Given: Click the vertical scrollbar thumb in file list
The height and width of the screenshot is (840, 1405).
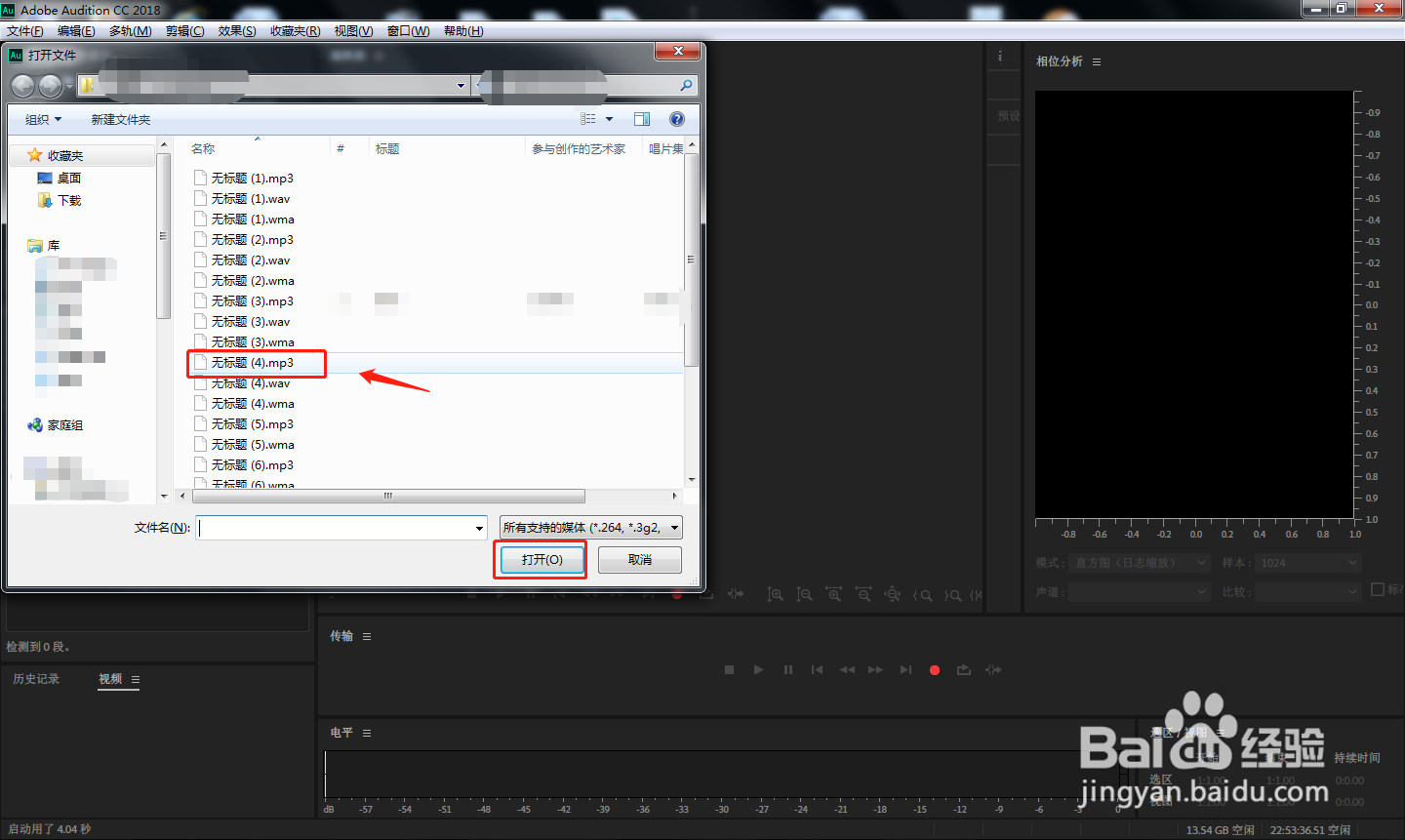Looking at the screenshot, I should tap(691, 260).
